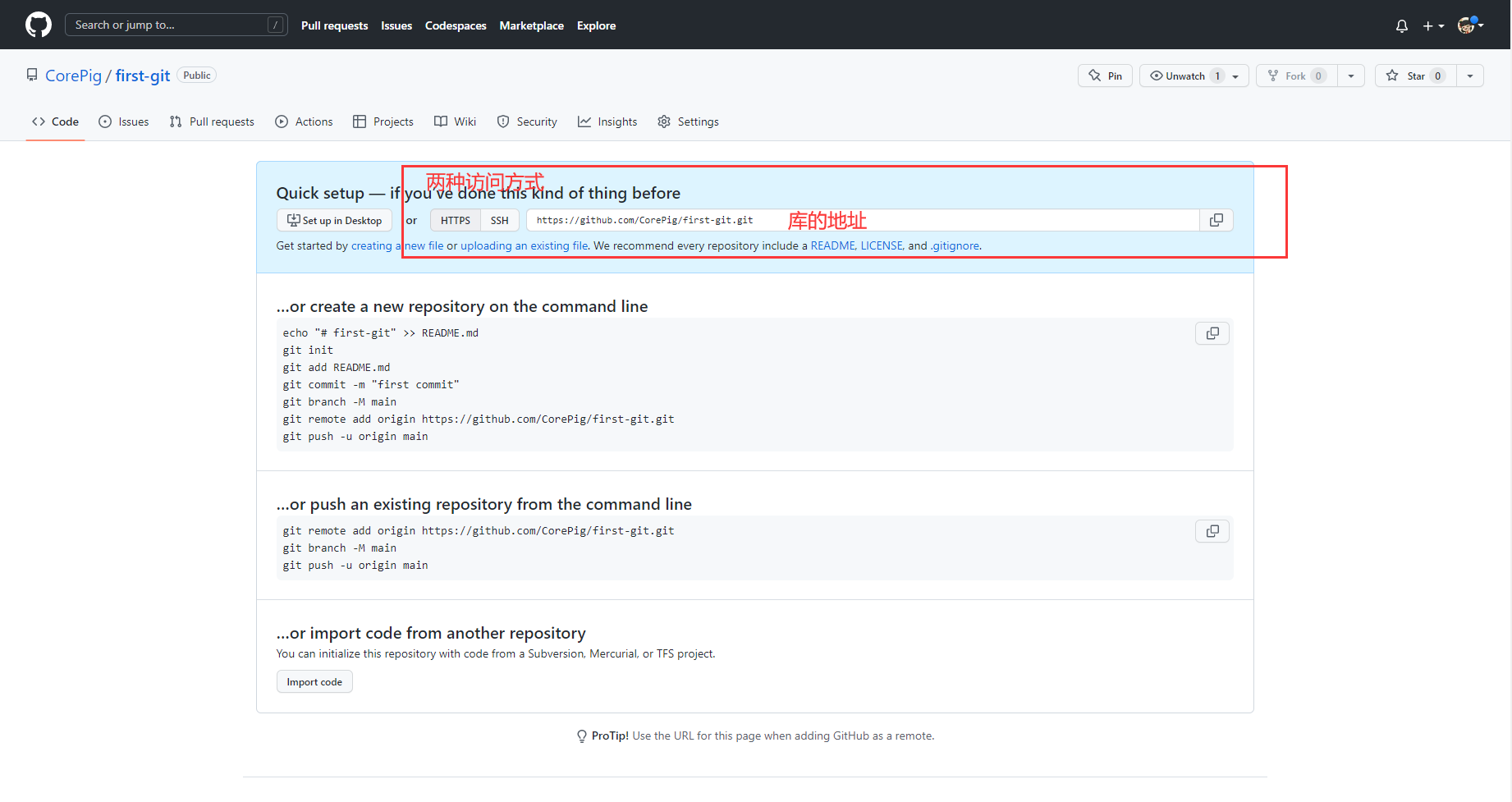Open the README link

pyautogui.click(x=832, y=245)
